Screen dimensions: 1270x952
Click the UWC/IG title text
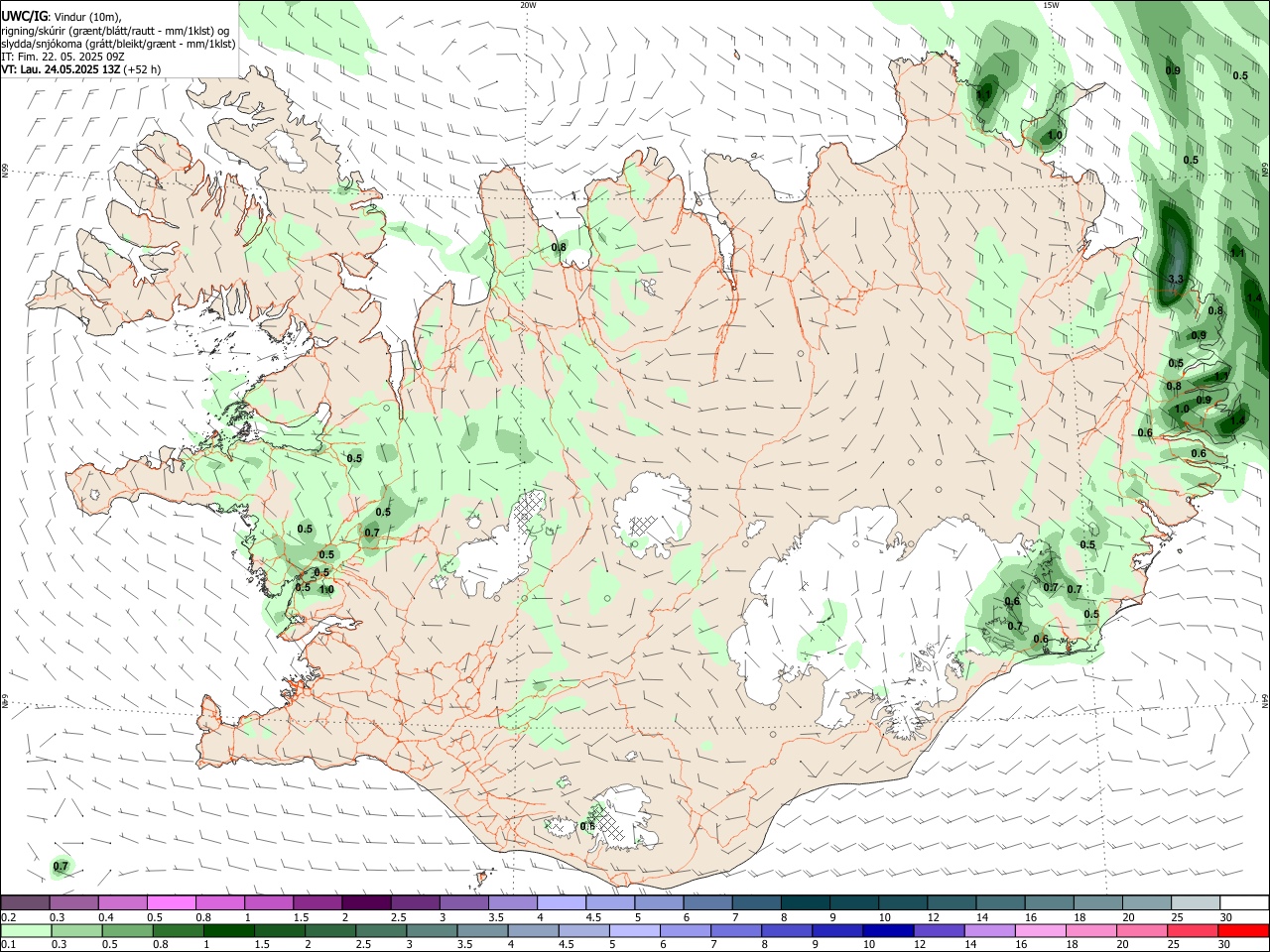(23, 17)
